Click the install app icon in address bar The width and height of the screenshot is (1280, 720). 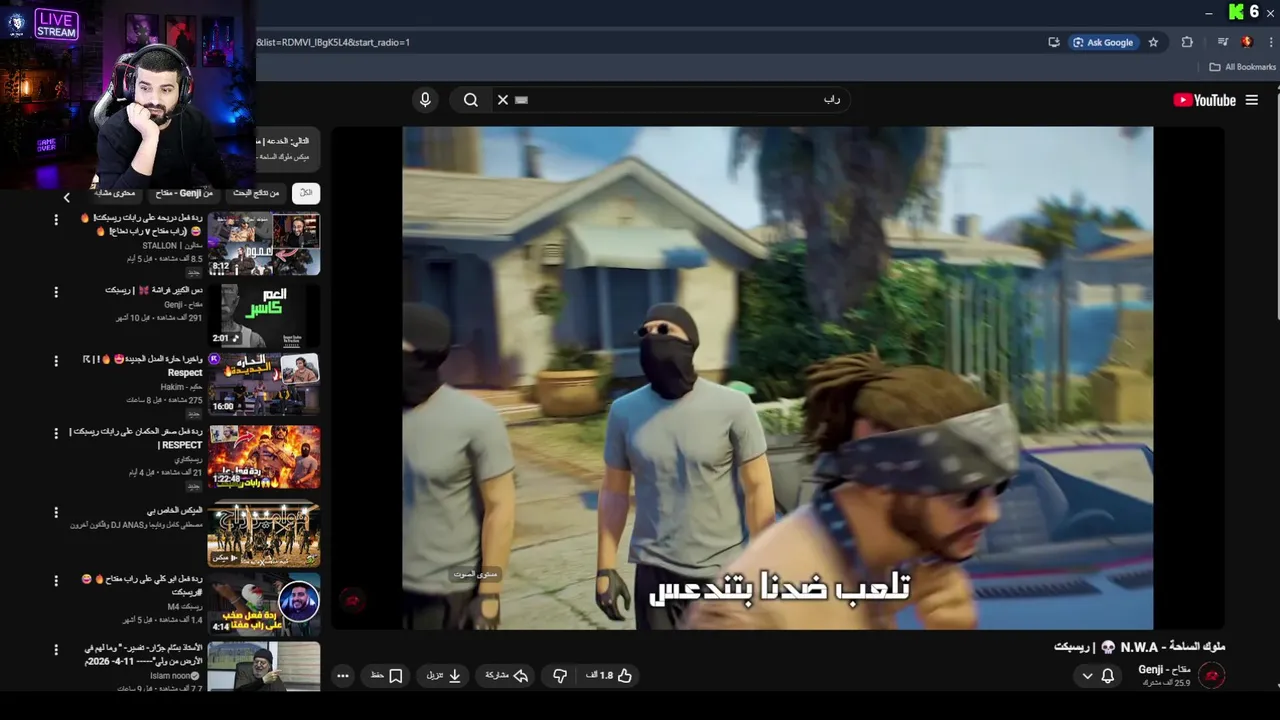point(1054,42)
